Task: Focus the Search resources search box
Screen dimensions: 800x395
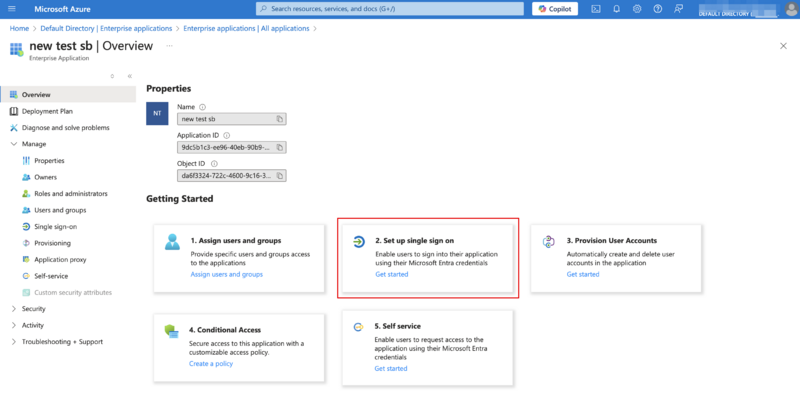Action: coord(390,9)
